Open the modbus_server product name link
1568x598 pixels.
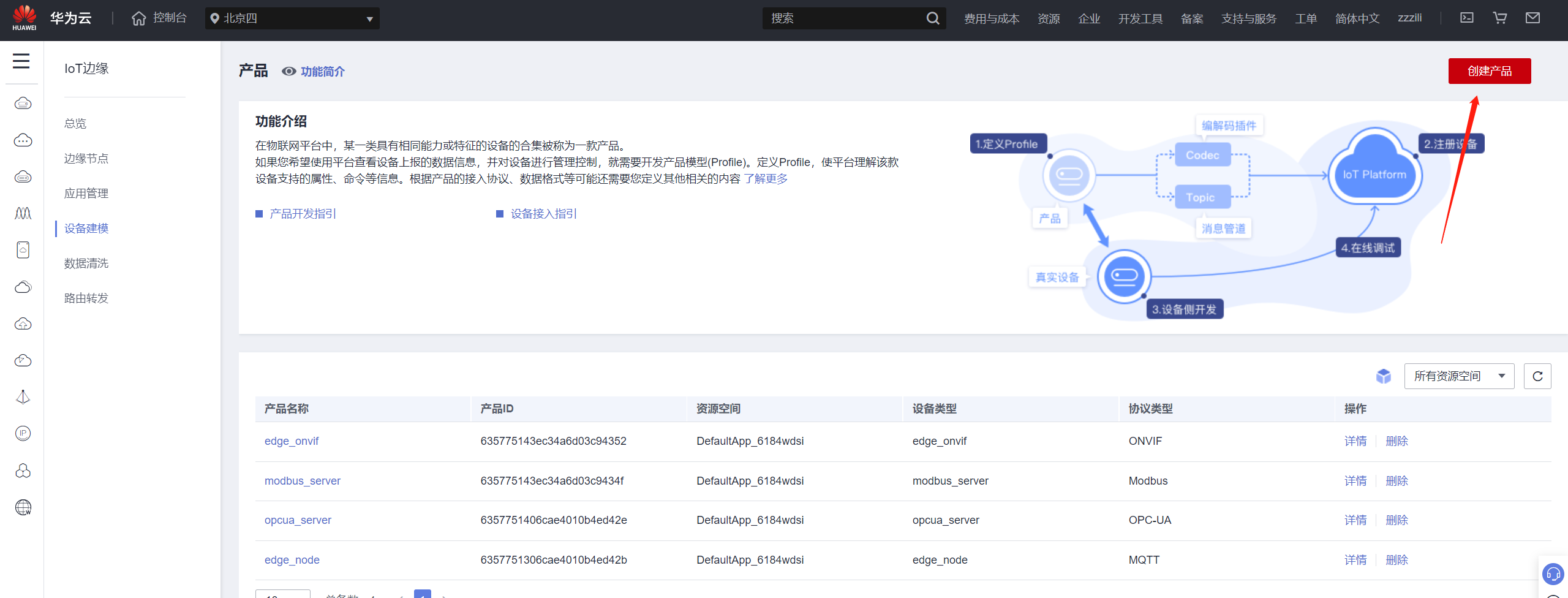click(x=303, y=481)
